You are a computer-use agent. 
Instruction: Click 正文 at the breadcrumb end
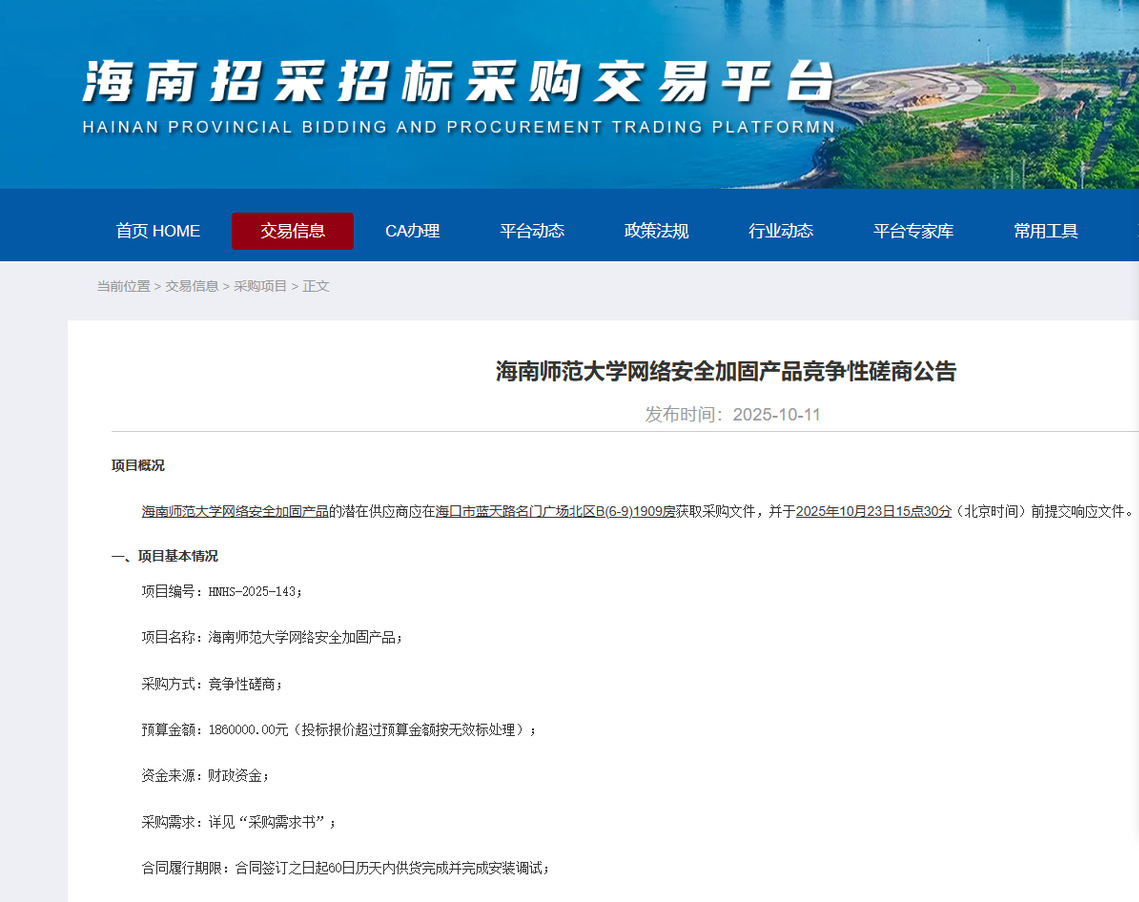[x=316, y=286]
